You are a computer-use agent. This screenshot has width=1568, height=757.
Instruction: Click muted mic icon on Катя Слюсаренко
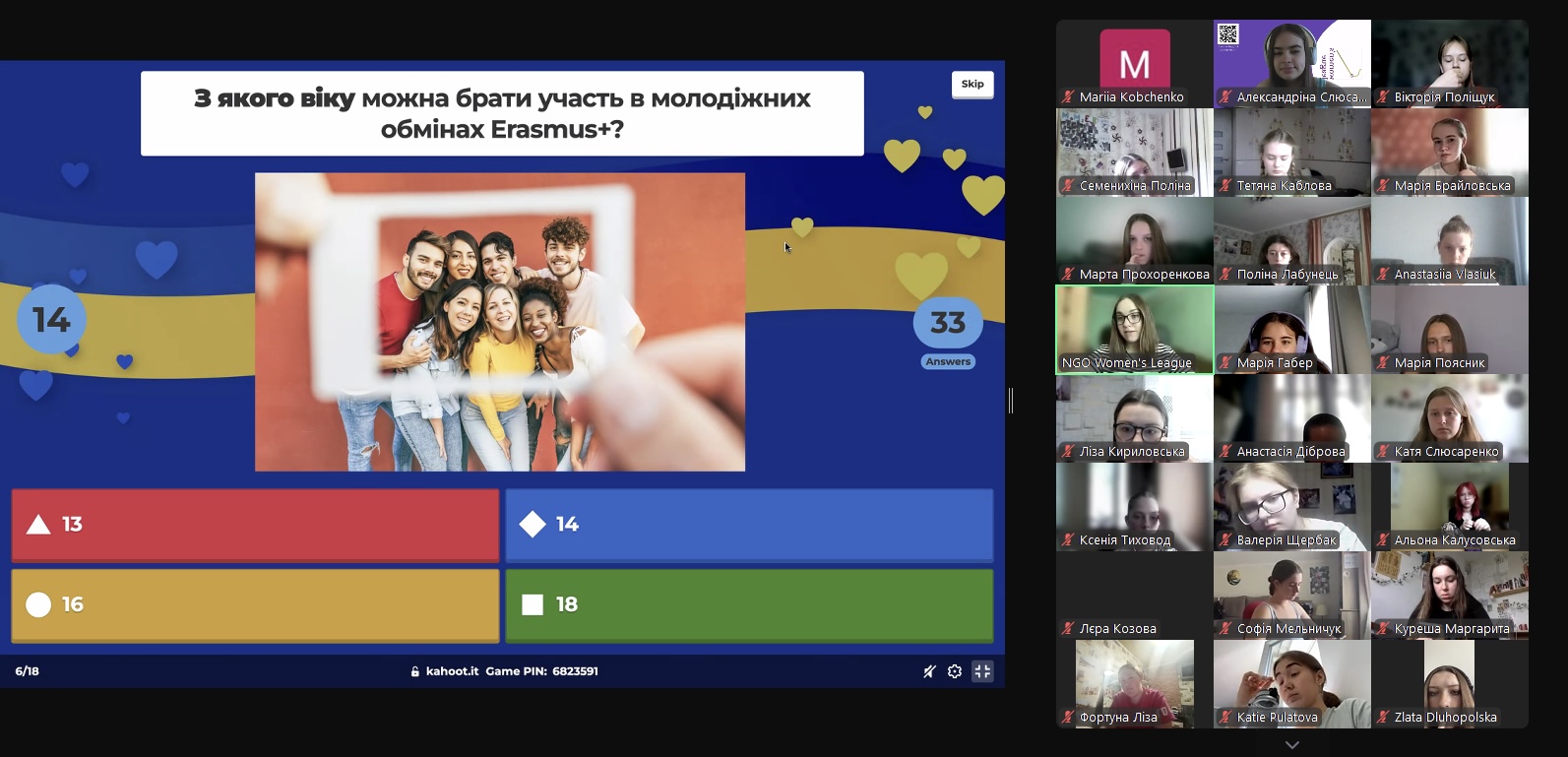[1383, 451]
